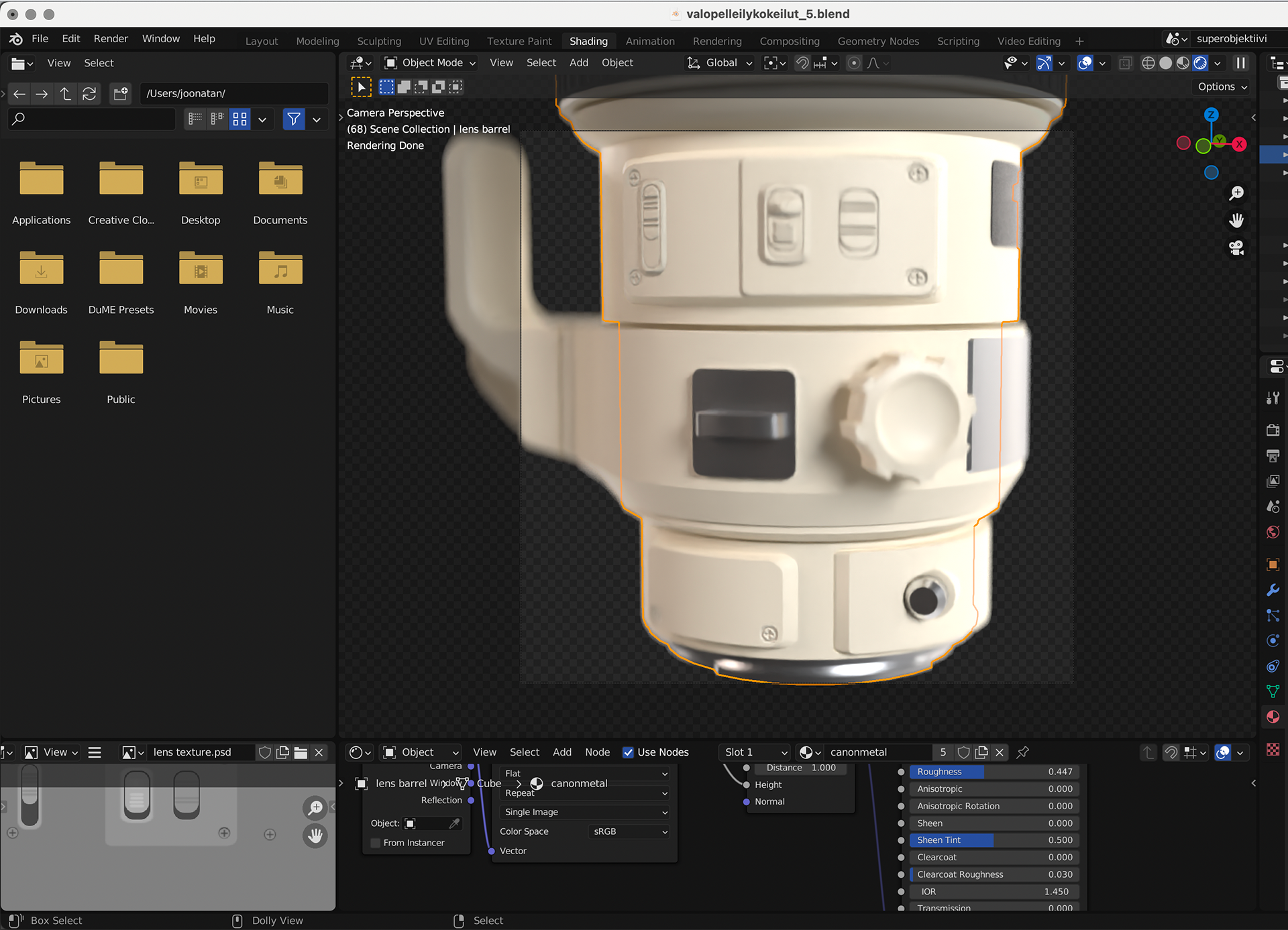Open the Material properties tab

(1273, 717)
